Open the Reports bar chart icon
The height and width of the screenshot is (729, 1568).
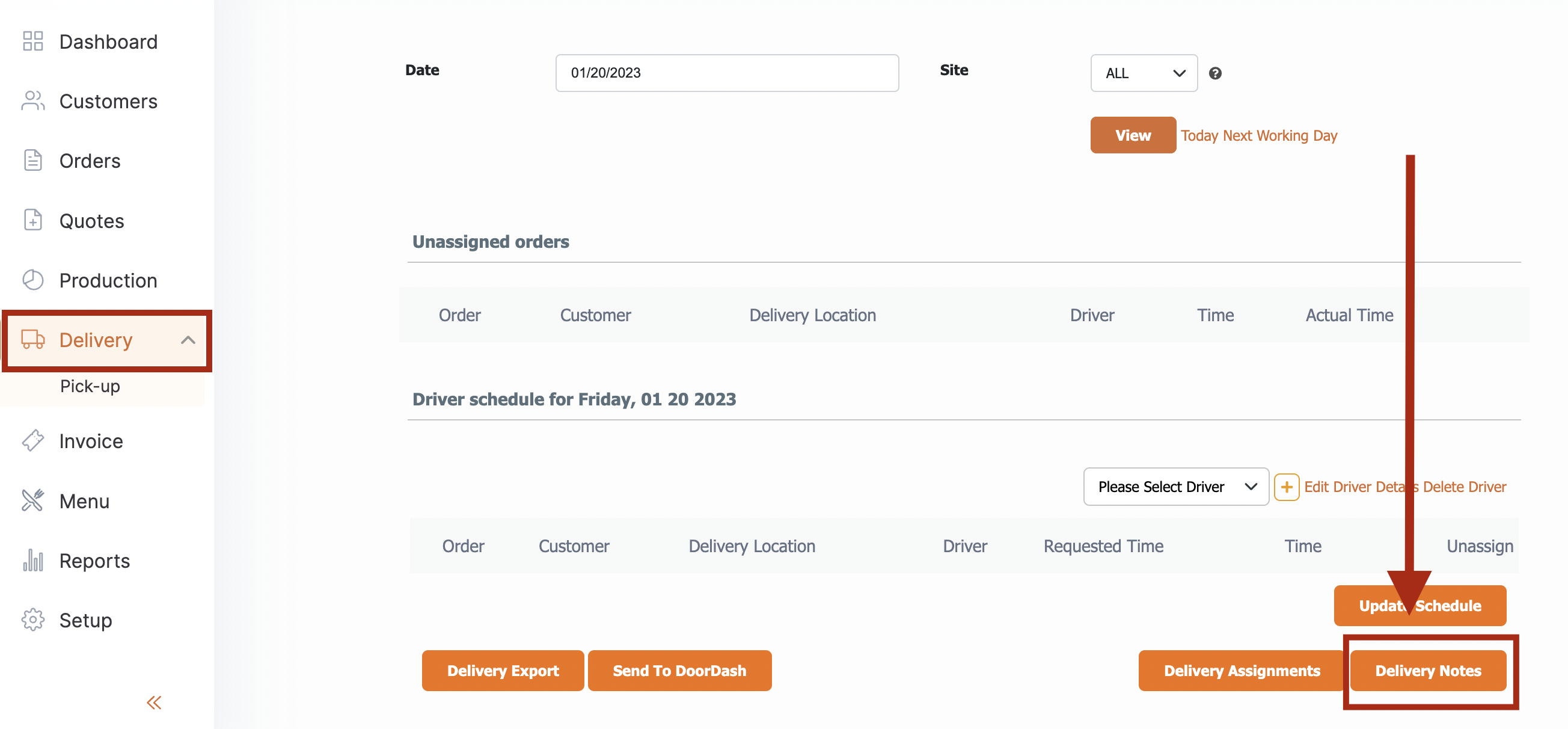pyautogui.click(x=33, y=561)
